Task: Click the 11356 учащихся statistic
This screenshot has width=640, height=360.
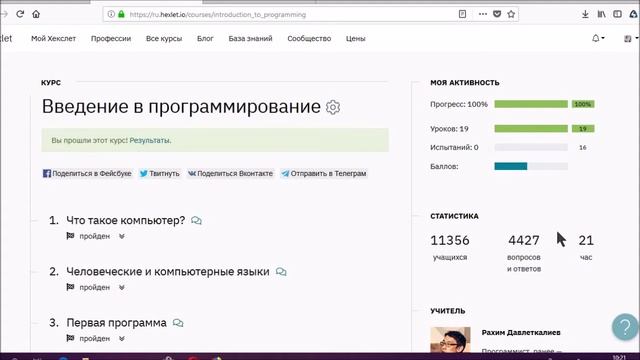Action: pos(450,247)
